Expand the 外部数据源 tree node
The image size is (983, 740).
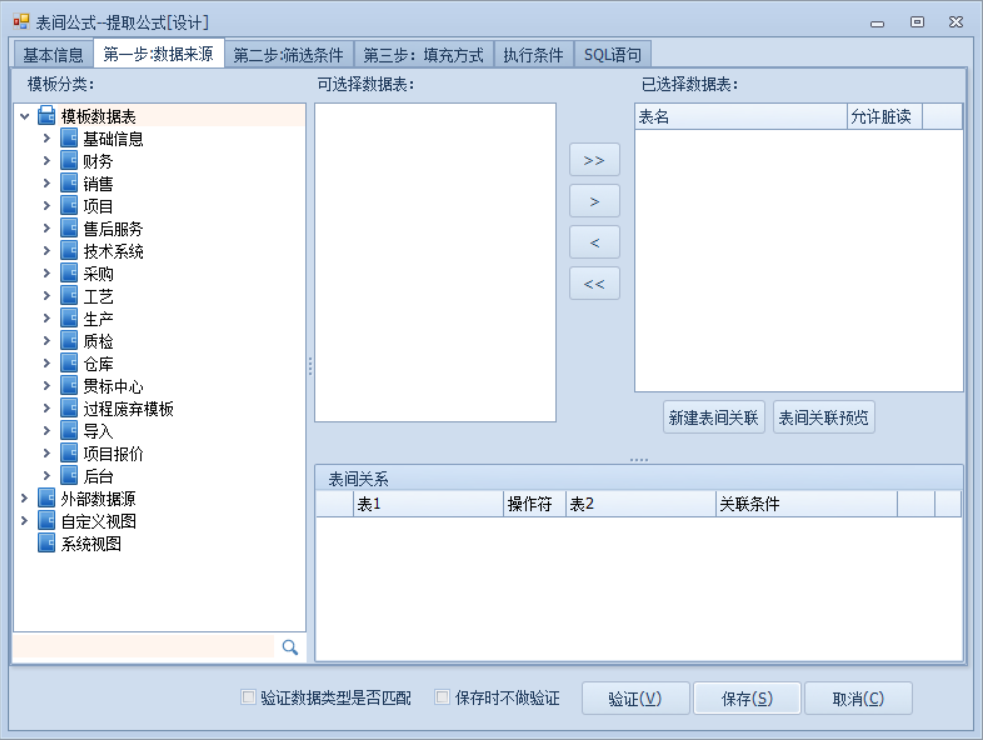pos(24,498)
